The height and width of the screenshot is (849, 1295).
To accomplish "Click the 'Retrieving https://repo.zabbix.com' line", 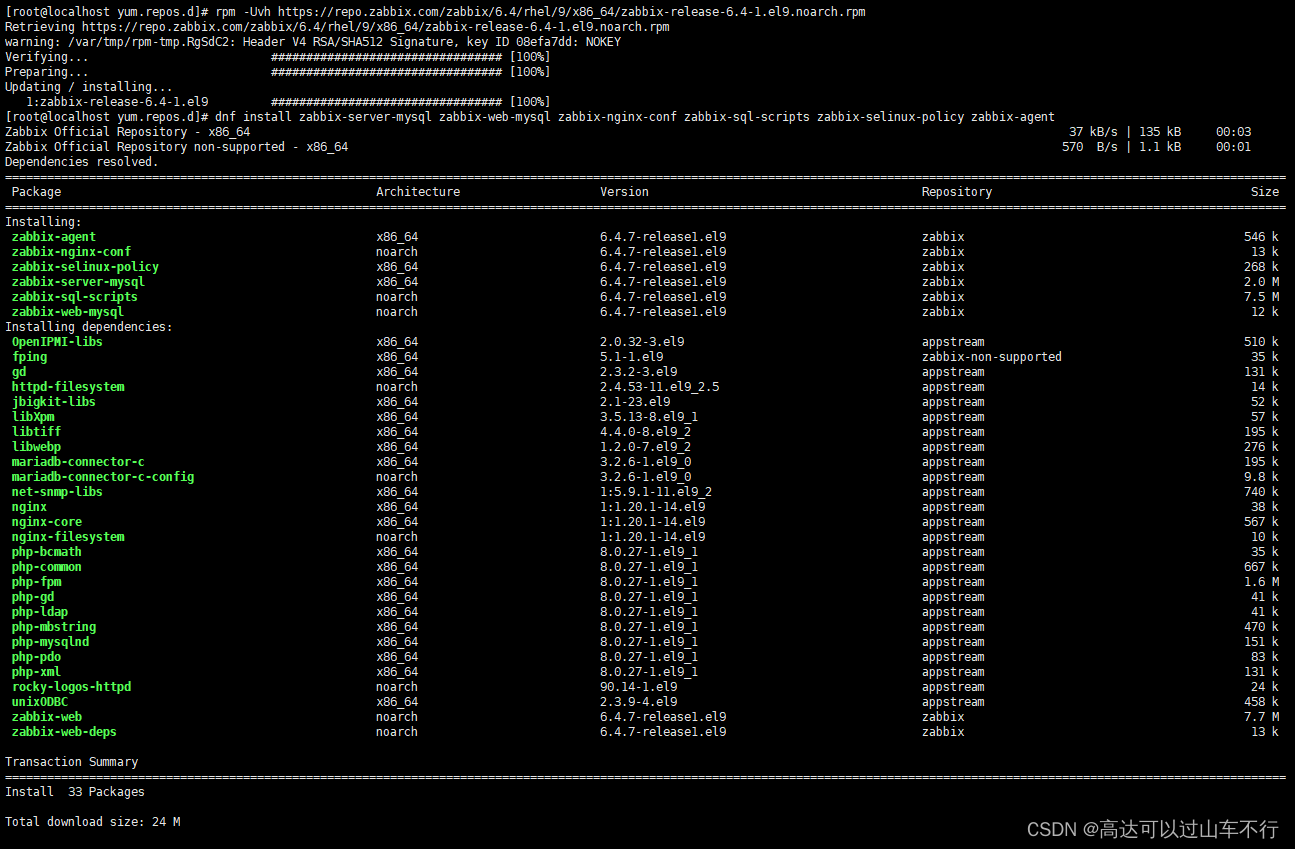I will pyautogui.click(x=338, y=27).
